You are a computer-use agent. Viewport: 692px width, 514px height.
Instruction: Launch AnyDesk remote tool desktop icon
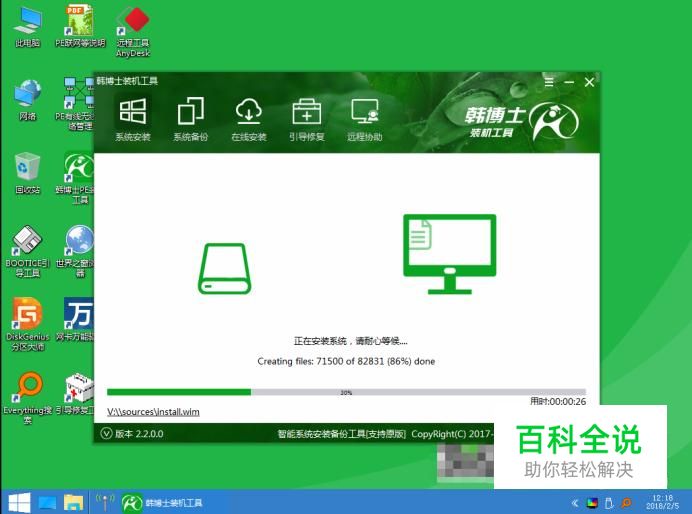tap(133, 32)
